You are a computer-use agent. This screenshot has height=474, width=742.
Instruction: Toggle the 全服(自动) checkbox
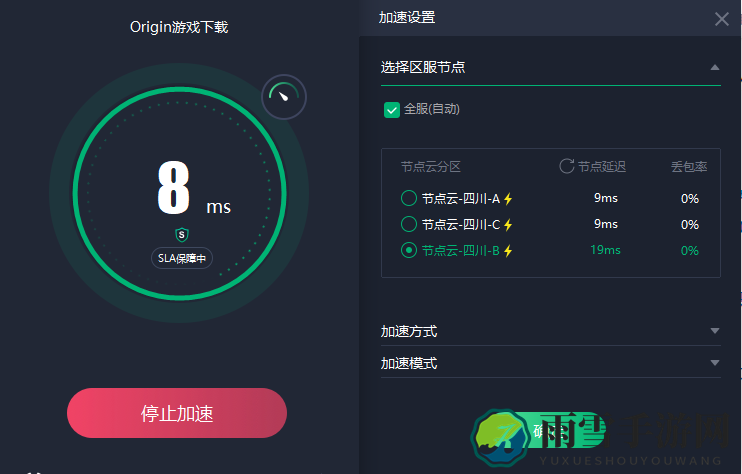coord(392,110)
